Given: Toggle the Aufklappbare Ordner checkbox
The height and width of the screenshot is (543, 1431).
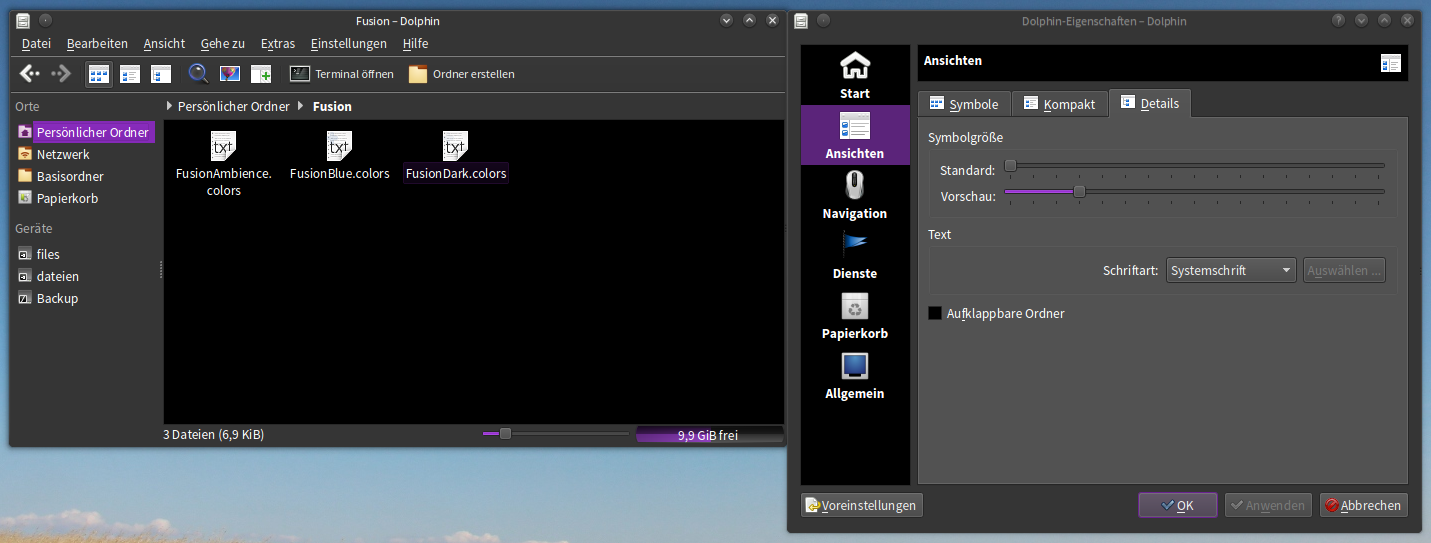Looking at the screenshot, I should coord(935,313).
